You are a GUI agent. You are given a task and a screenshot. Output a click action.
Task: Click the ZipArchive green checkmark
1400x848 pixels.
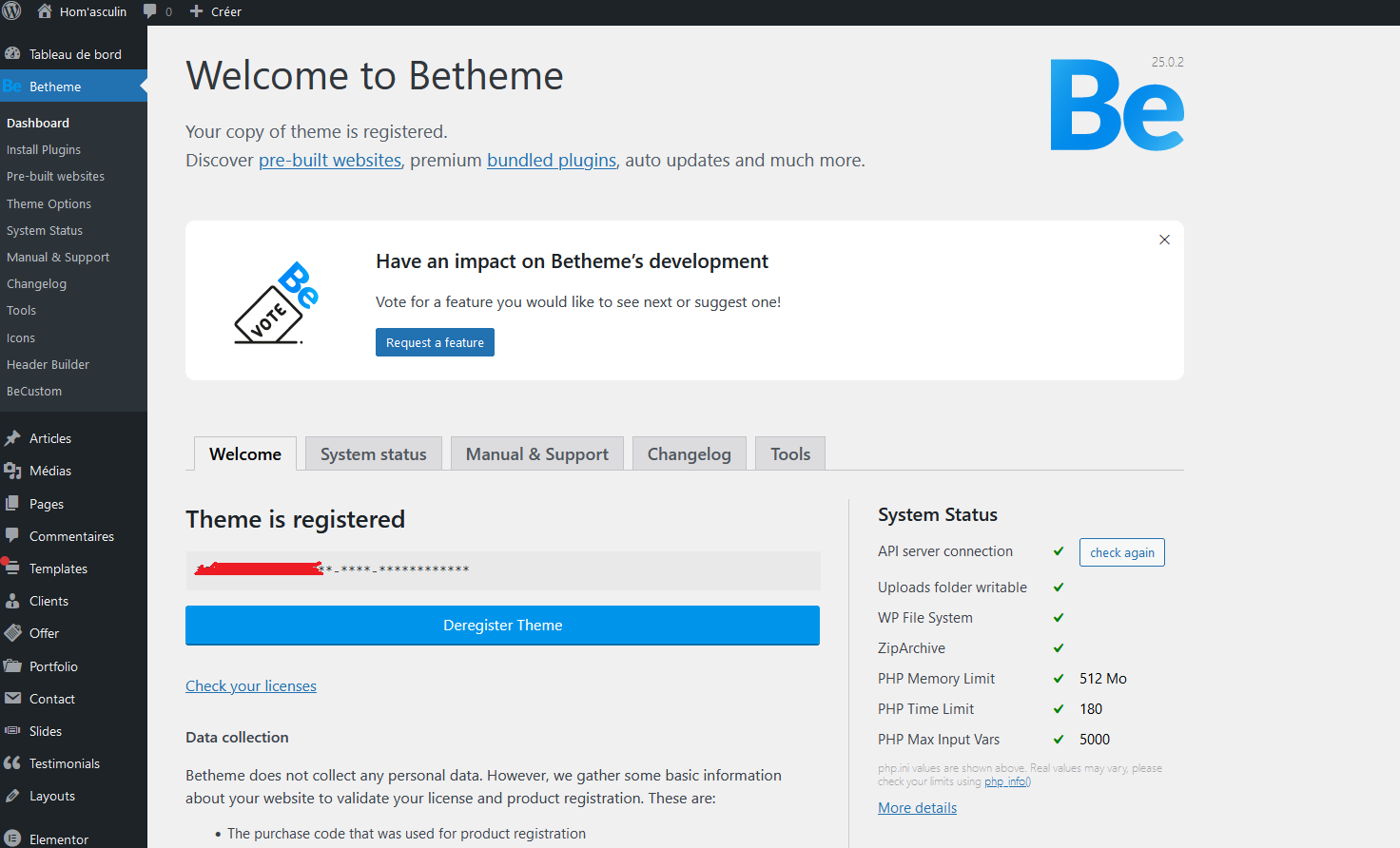click(1059, 648)
